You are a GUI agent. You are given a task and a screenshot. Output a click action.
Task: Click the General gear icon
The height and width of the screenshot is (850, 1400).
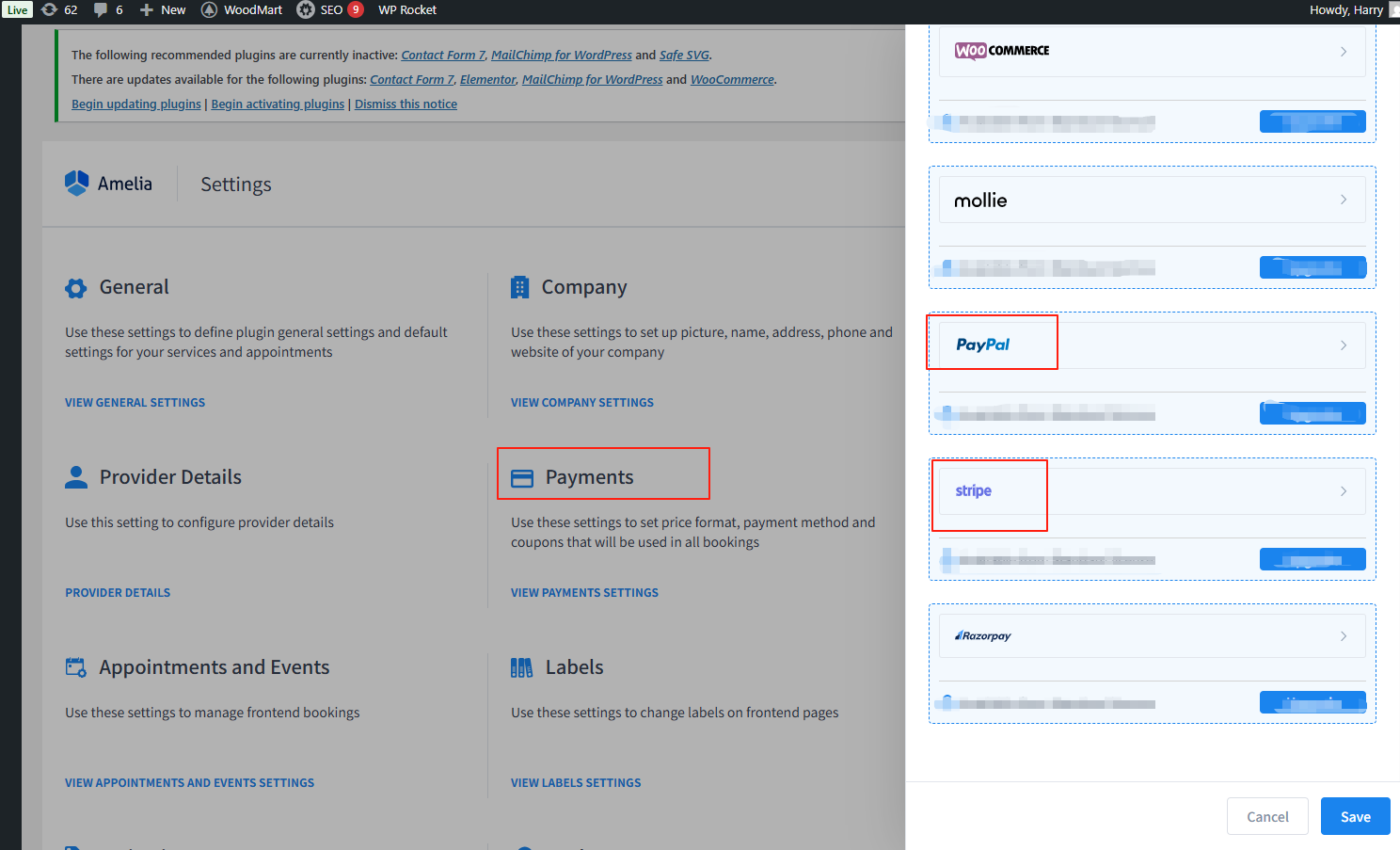(x=75, y=288)
